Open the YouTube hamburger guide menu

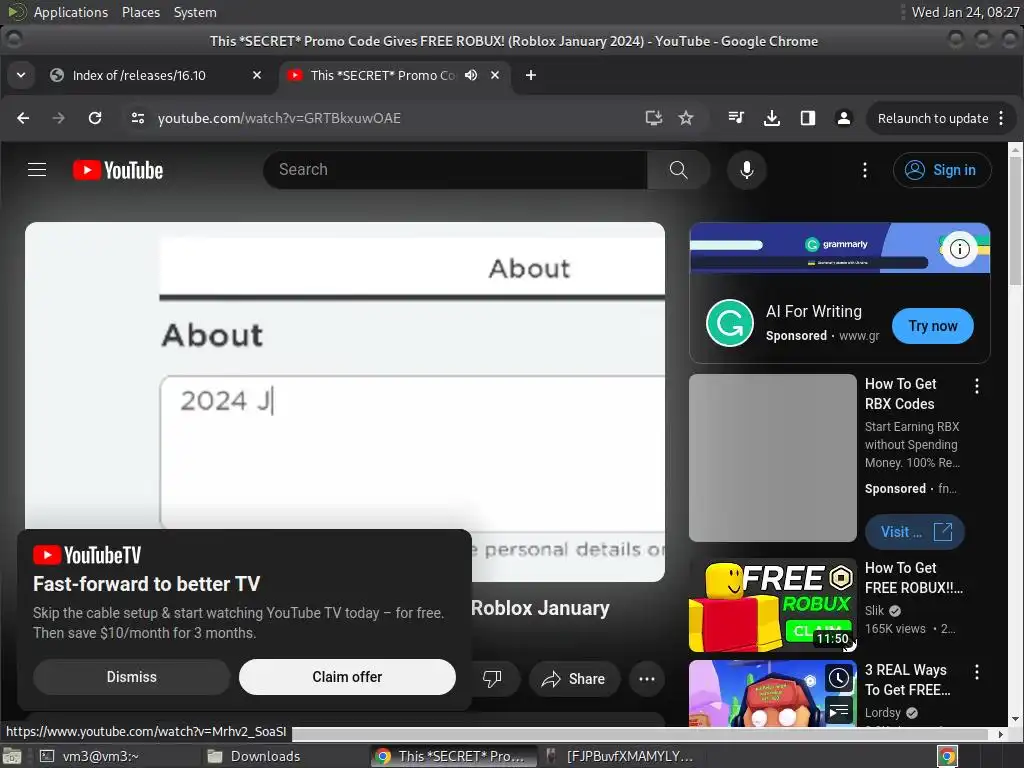point(37,170)
